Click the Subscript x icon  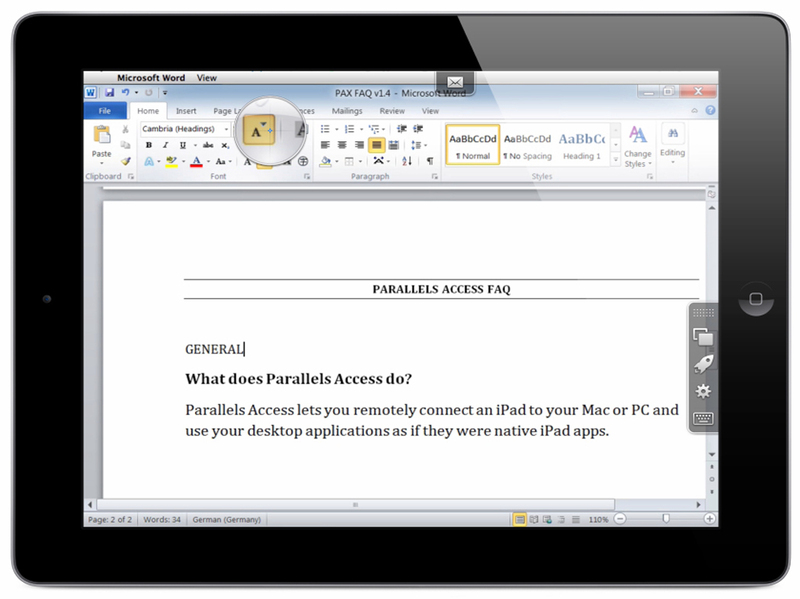pyautogui.click(x=225, y=145)
